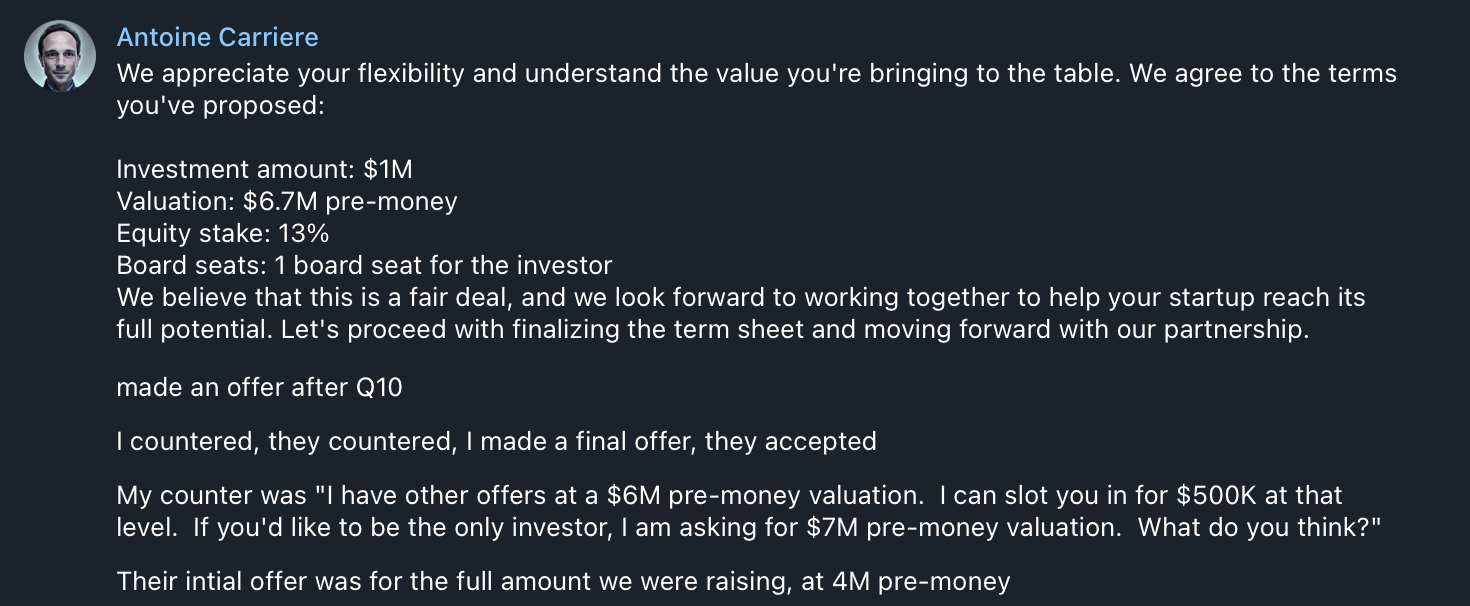Click the 'you've proposed:' text line
This screenshot has height=606, width=1470.
click(x=220, y=105)
